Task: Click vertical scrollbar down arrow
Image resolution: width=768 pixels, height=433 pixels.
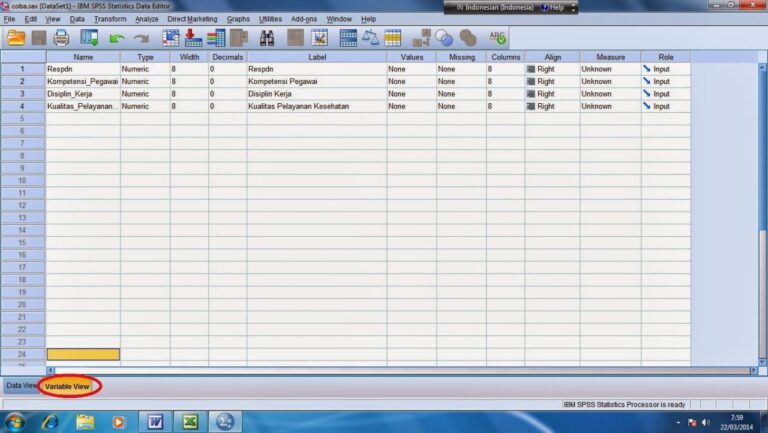Action: [x=762, y=362]
